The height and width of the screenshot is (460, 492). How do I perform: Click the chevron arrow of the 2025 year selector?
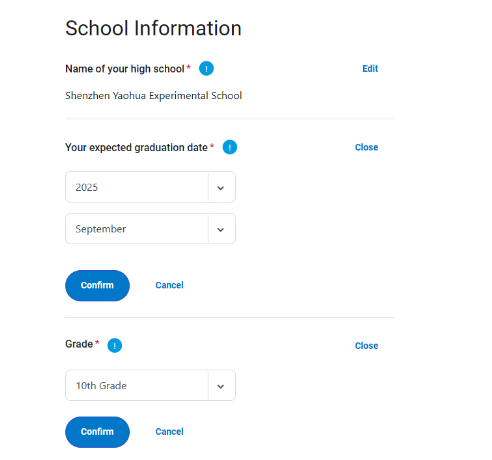click(x=221, y=188)
